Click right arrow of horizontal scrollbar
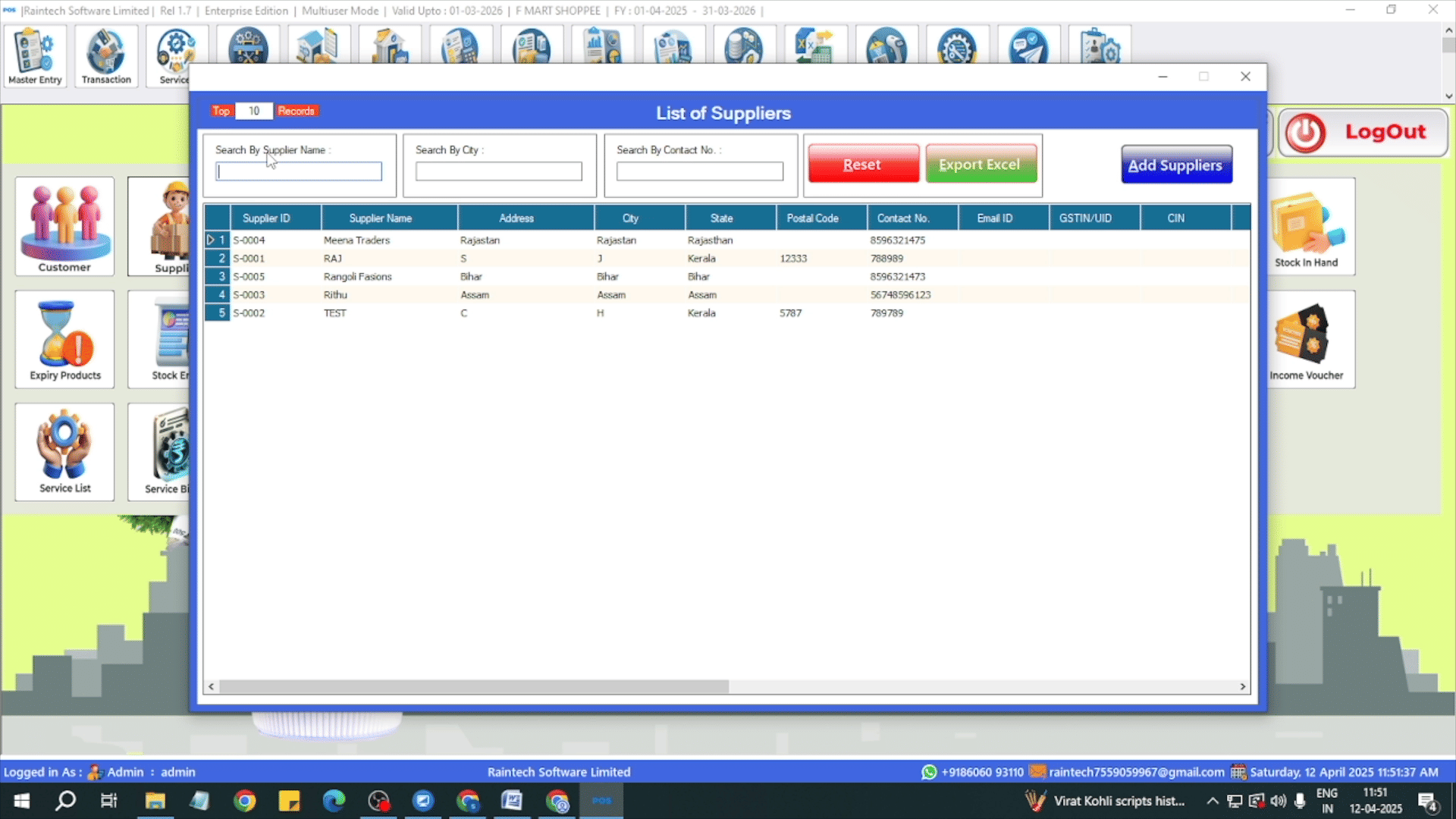 click(1242, 686)
